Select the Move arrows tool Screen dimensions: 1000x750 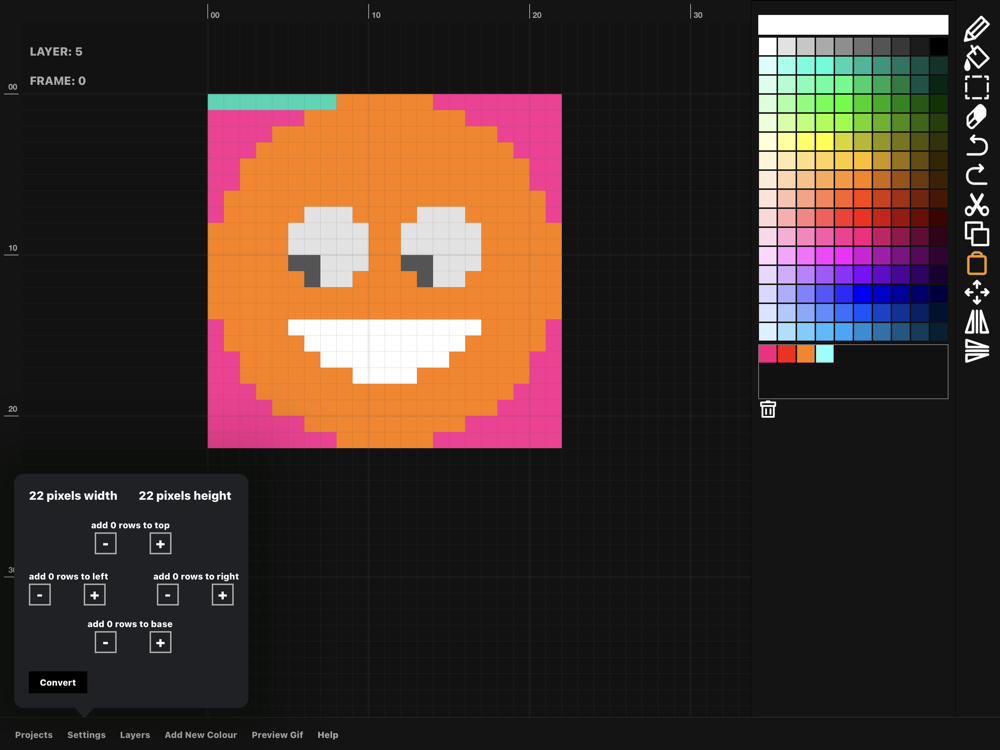(976, 292)
